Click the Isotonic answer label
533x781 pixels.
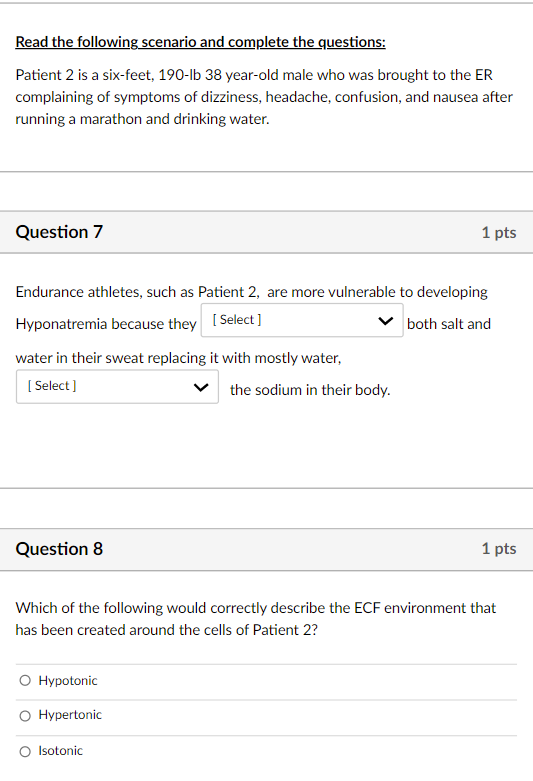click(x=61, y=751)
